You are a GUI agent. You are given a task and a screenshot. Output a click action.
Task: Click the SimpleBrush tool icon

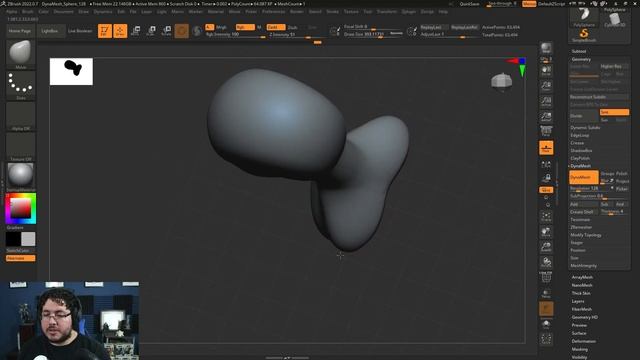pyautogui.click(x=584, y=35)
